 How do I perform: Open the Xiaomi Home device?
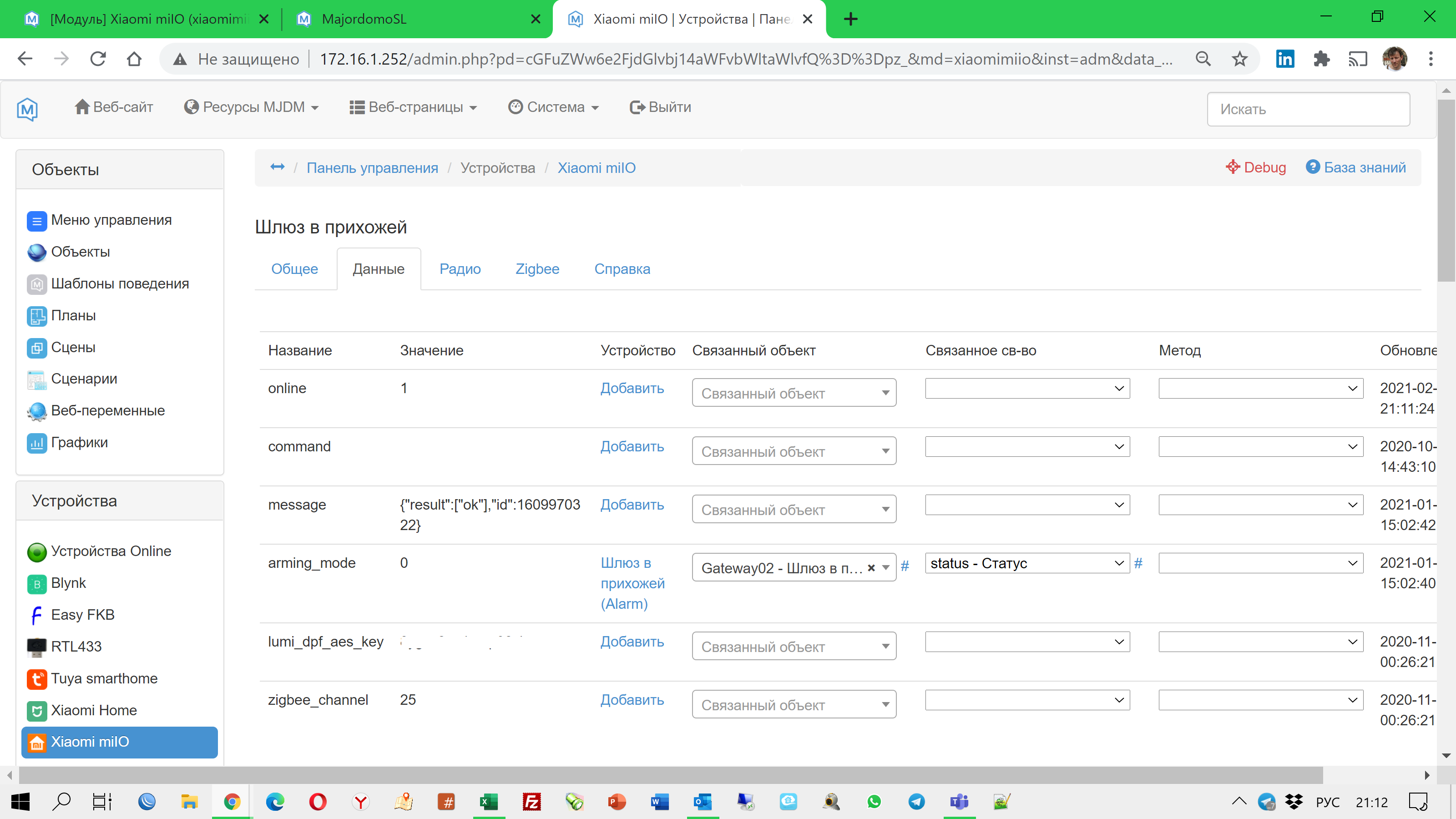[x=94, y=710]
